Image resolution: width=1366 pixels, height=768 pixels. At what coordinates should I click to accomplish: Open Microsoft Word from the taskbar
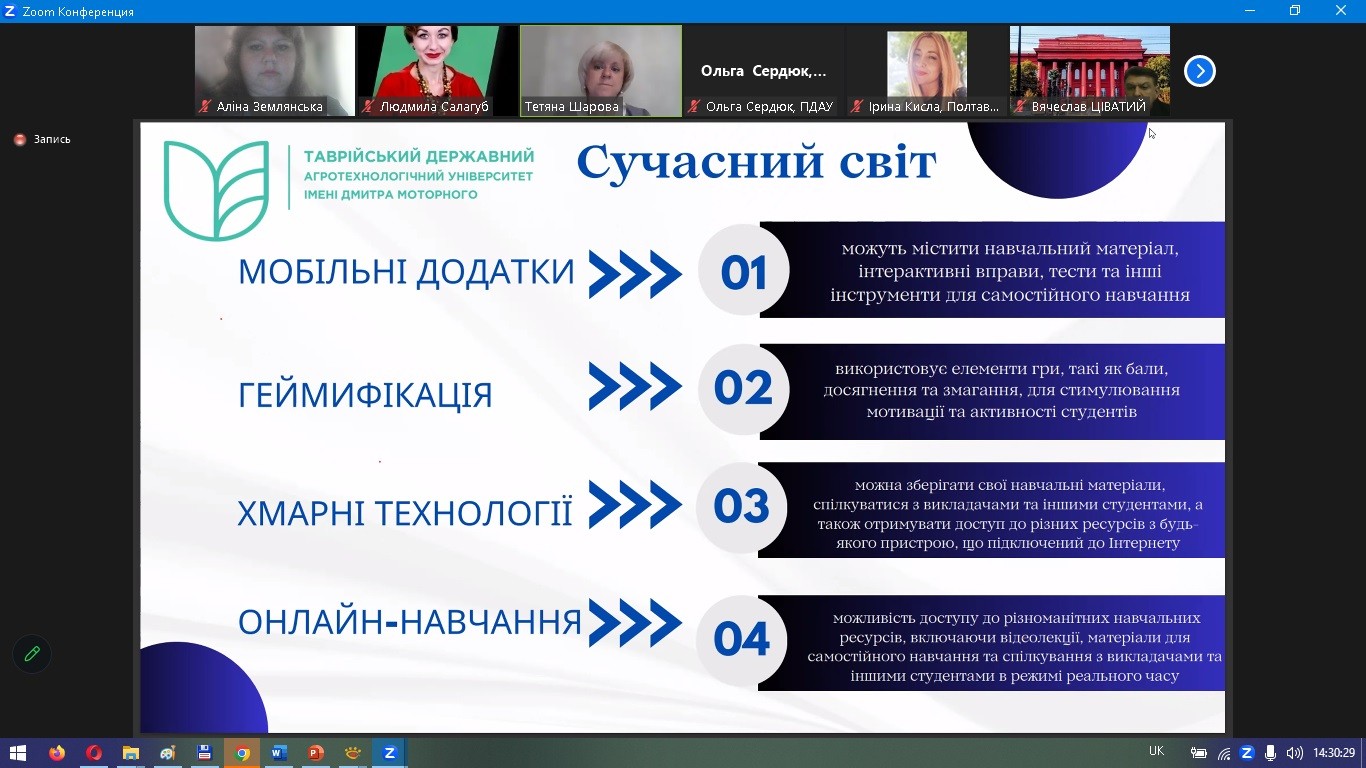click(278, 753)
